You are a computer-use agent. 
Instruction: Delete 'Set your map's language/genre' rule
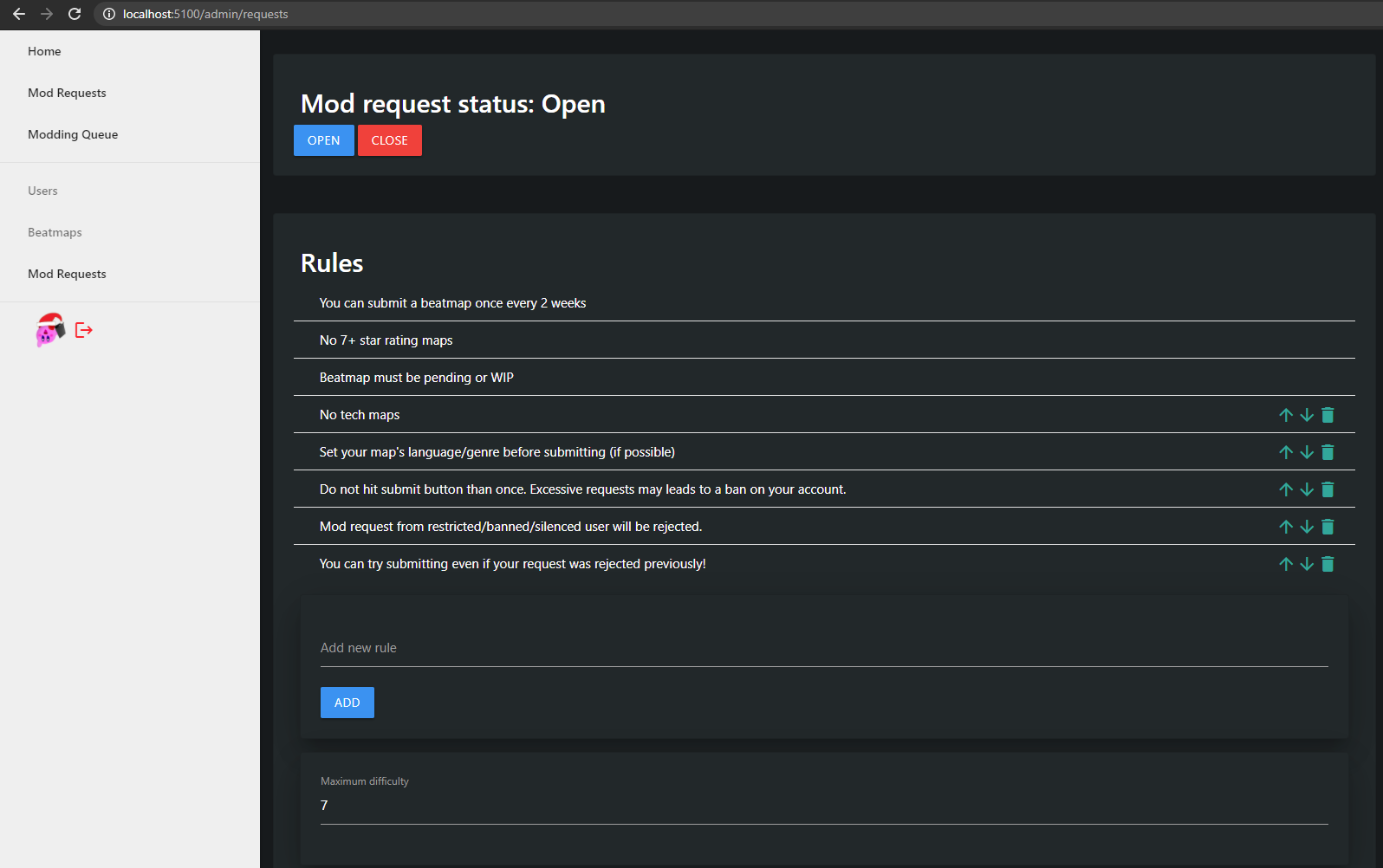point(1328,452)
